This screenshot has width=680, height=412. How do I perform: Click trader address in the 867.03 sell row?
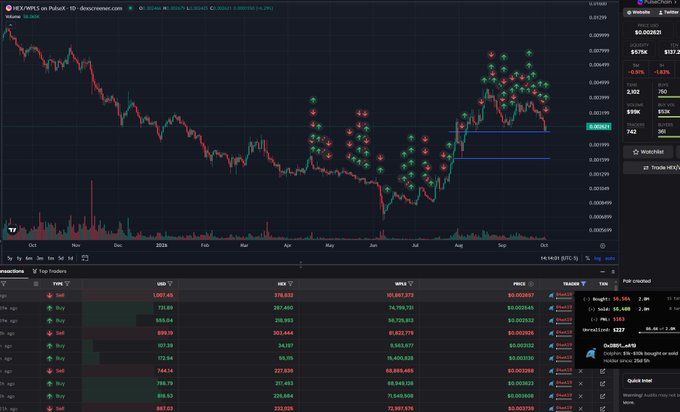pyautogui.click(x=564, y=409)
